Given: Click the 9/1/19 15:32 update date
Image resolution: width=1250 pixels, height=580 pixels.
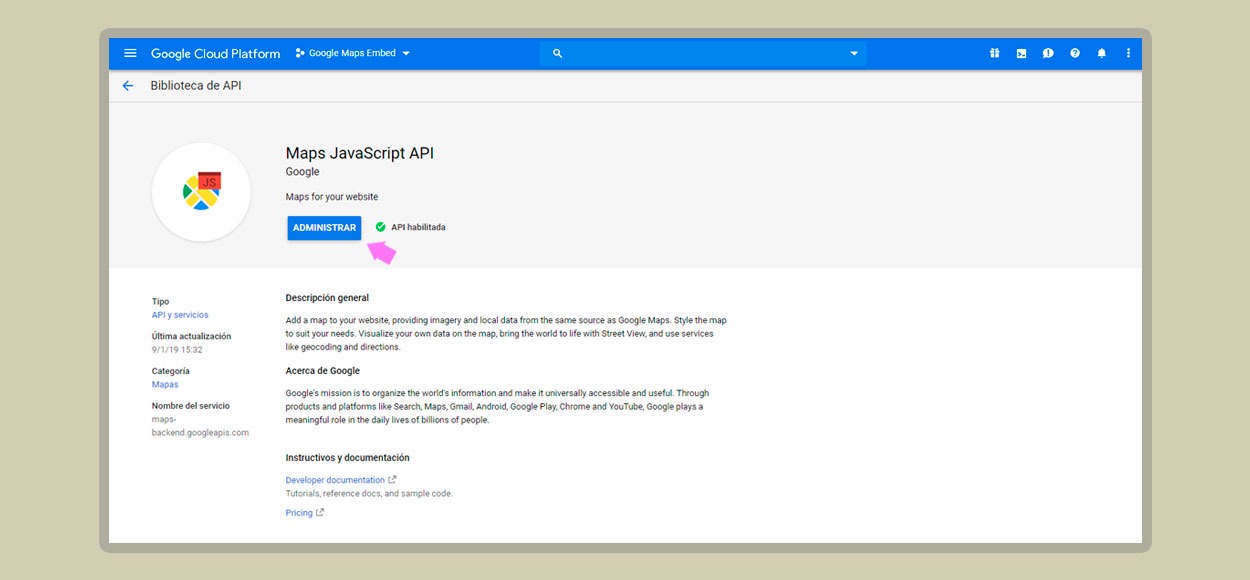Looking at the screenshot, I should pyautogui.click(x=177, y=350).
